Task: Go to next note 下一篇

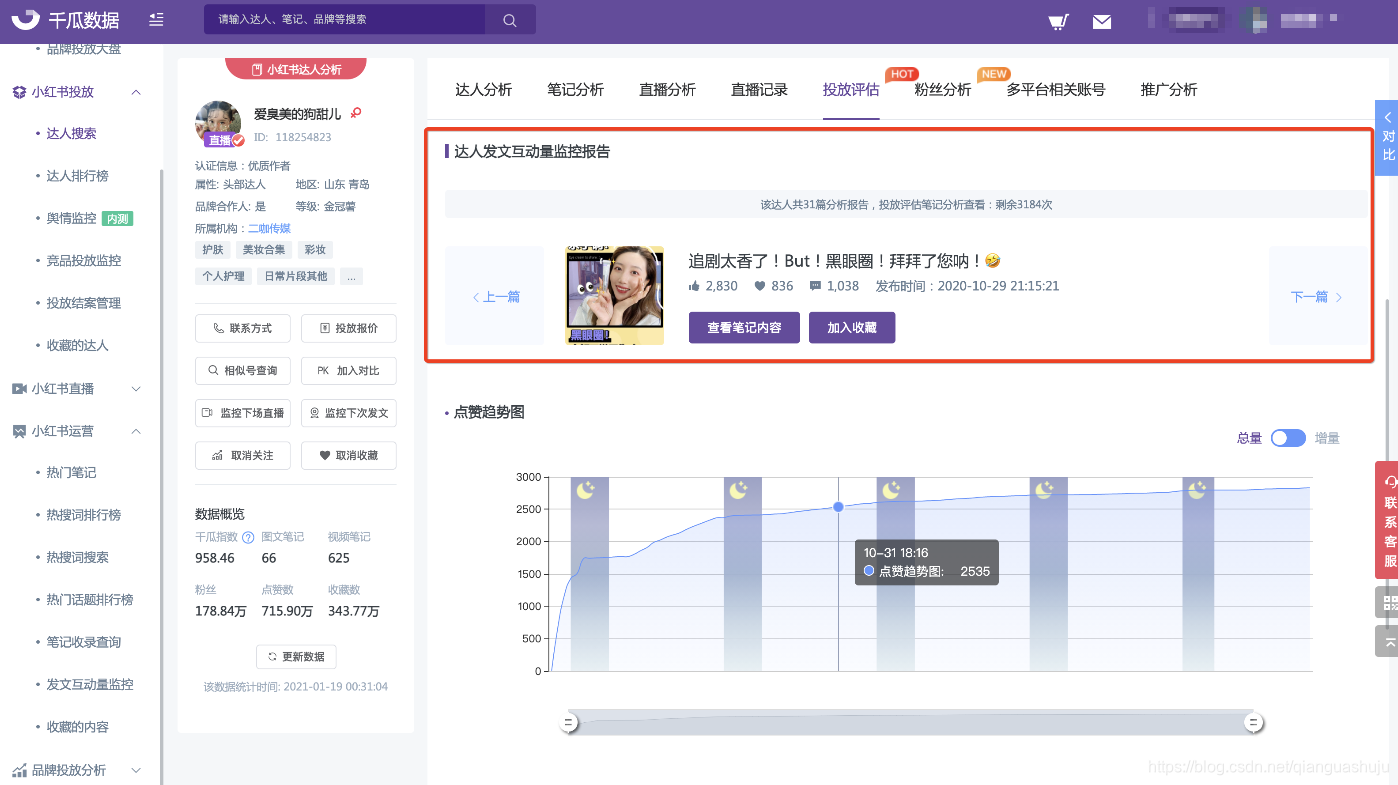Action: click(x=1317, y=297)
